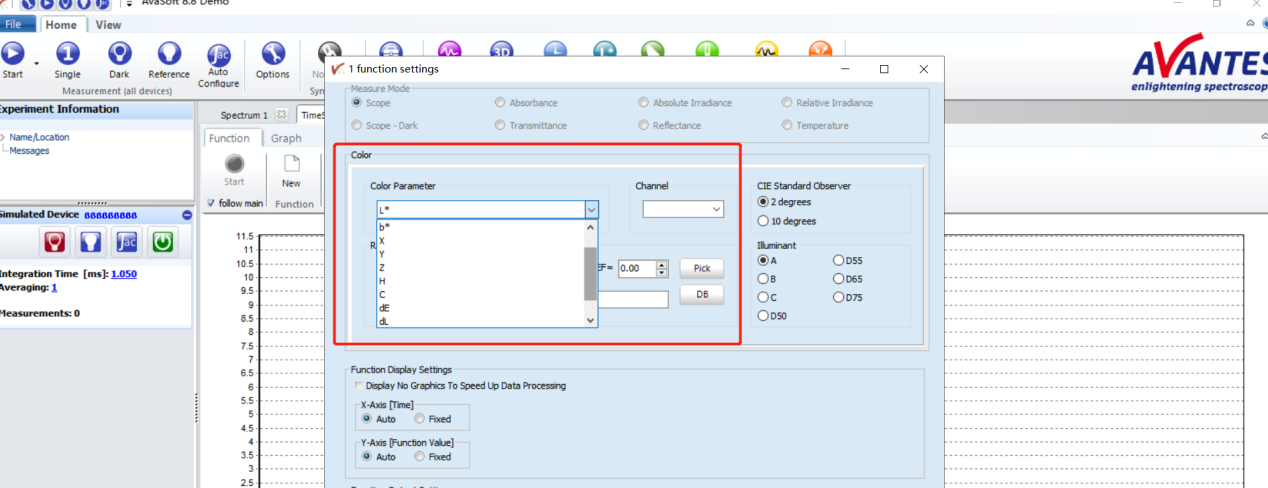Click the Dark measurement icon
This screenshot has height=488, width=1268.
[x=119, y=55]
